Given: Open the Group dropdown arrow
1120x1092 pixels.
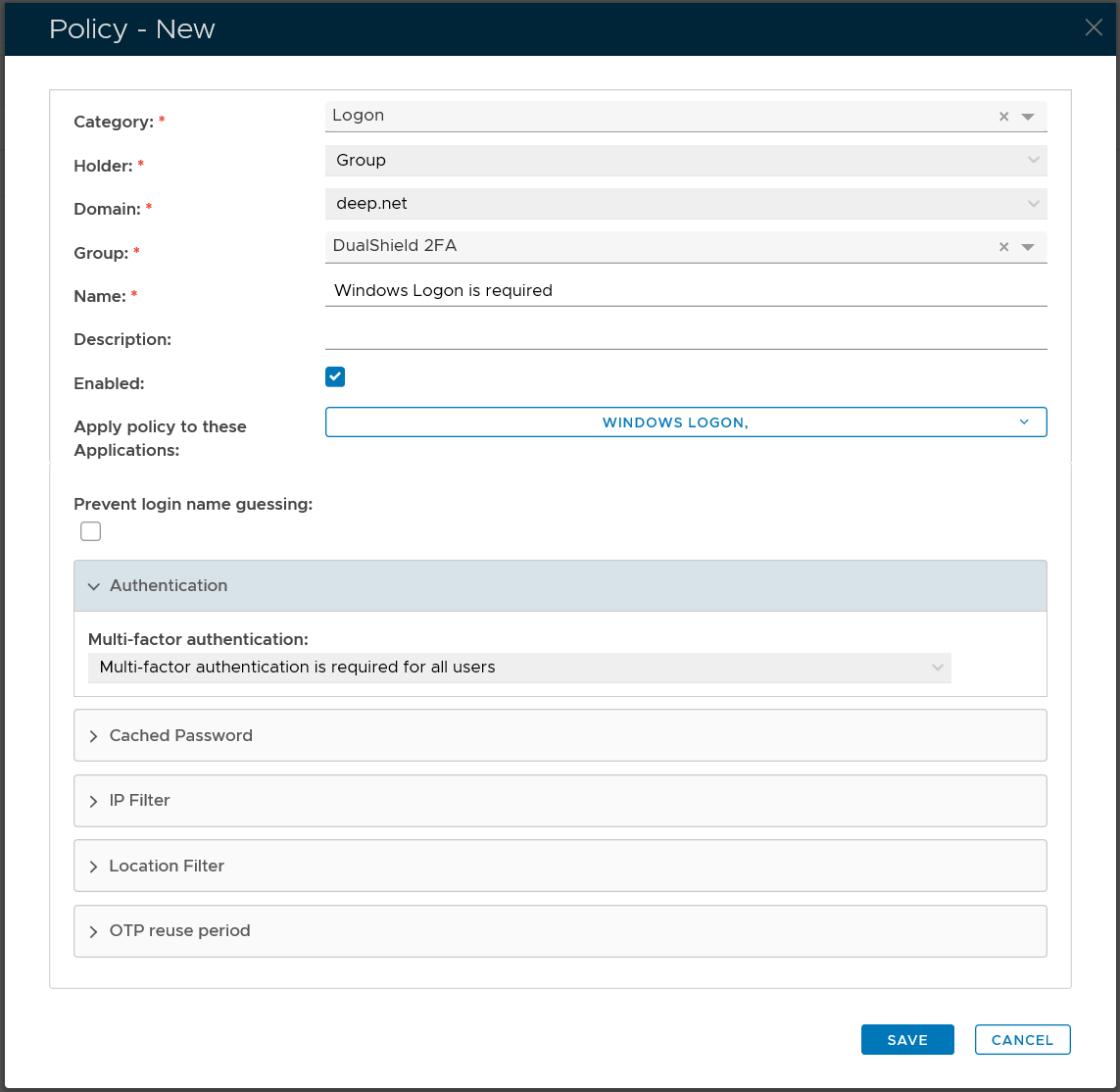Looking at the screenshot, I should [x=1028, y=247].
